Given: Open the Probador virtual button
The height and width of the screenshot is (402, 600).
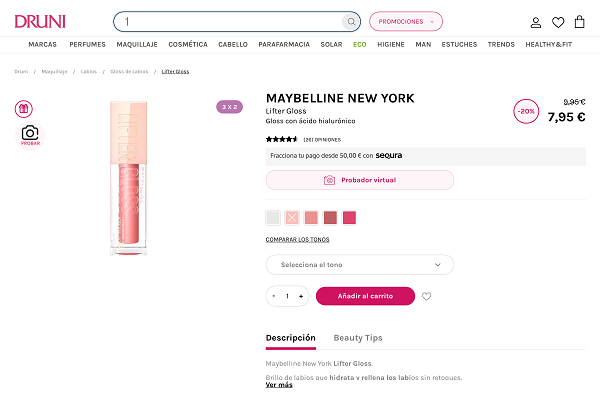Looking at the screenshot, I should click(359, 180).
